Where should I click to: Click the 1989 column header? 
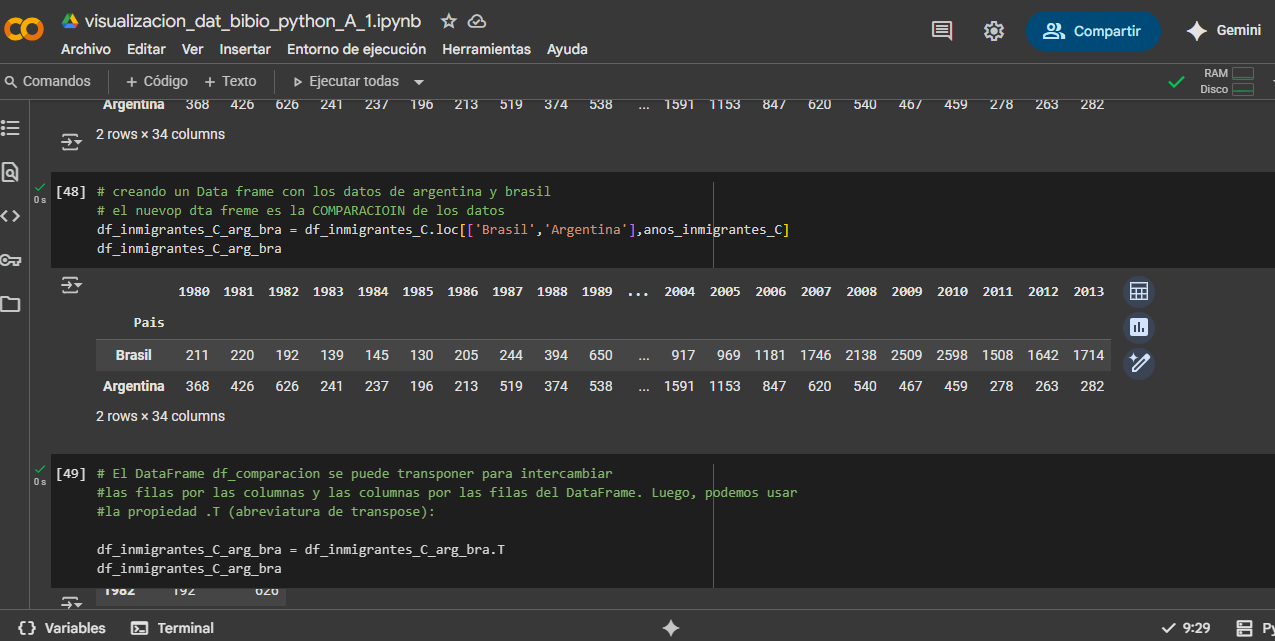point(597,292)
